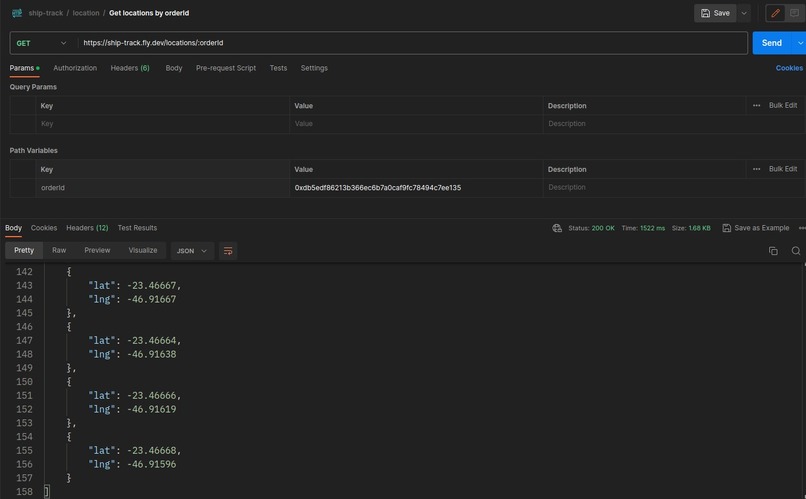Viewport: 806px width, 499px height.
Task: Open the Headers (6) request tab
Action: point(130,68)
